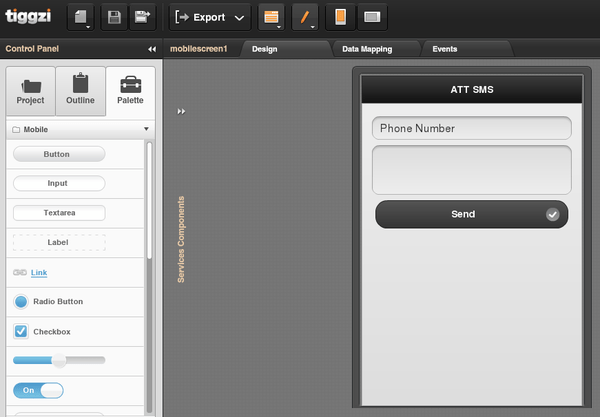The height and width of the screenshot is (417, 600).
Task: Click the orange pencil edit tool
Action: [304, 17]
